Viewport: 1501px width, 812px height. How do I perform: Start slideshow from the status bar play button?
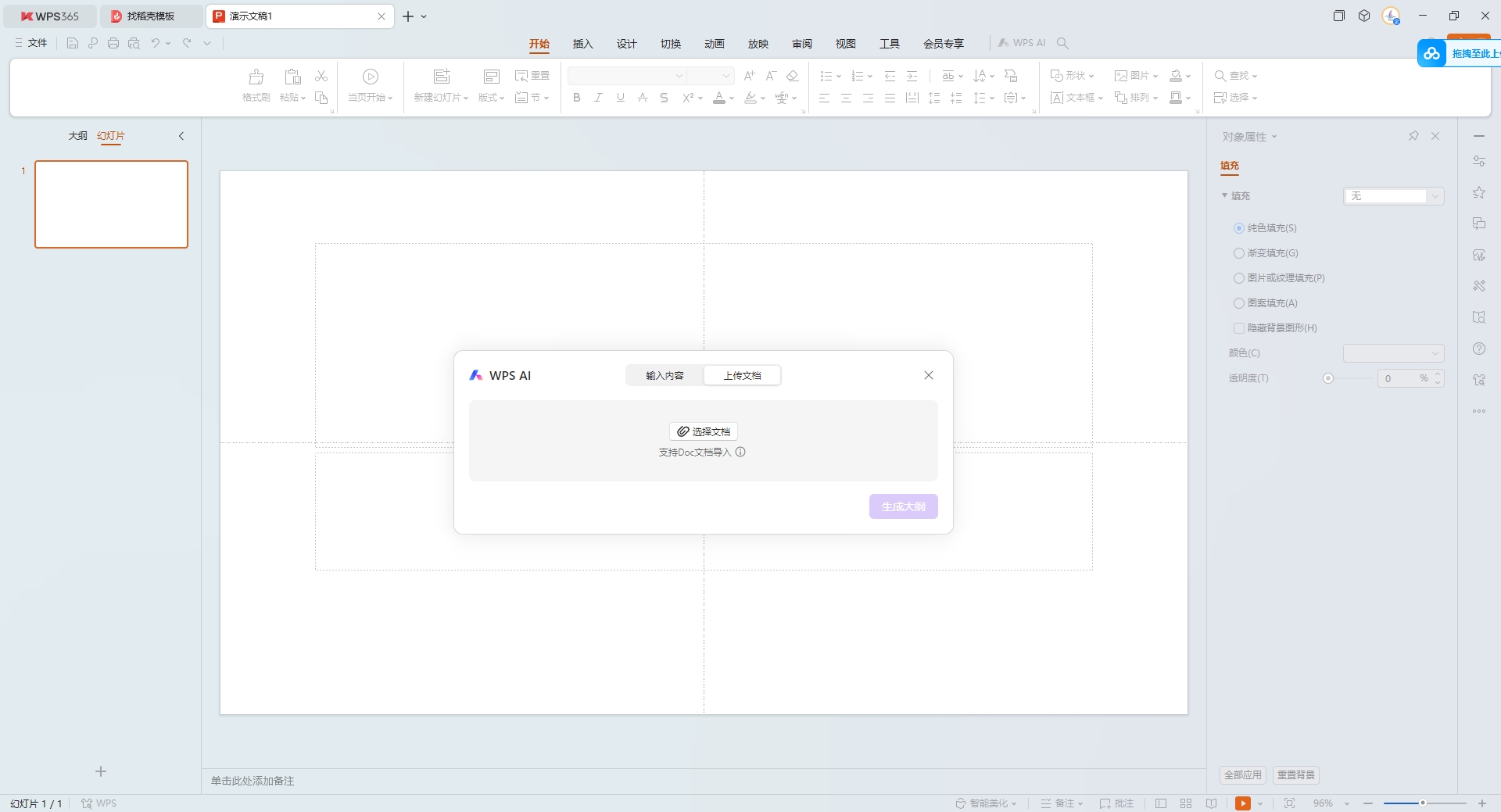pos(1243,803)
